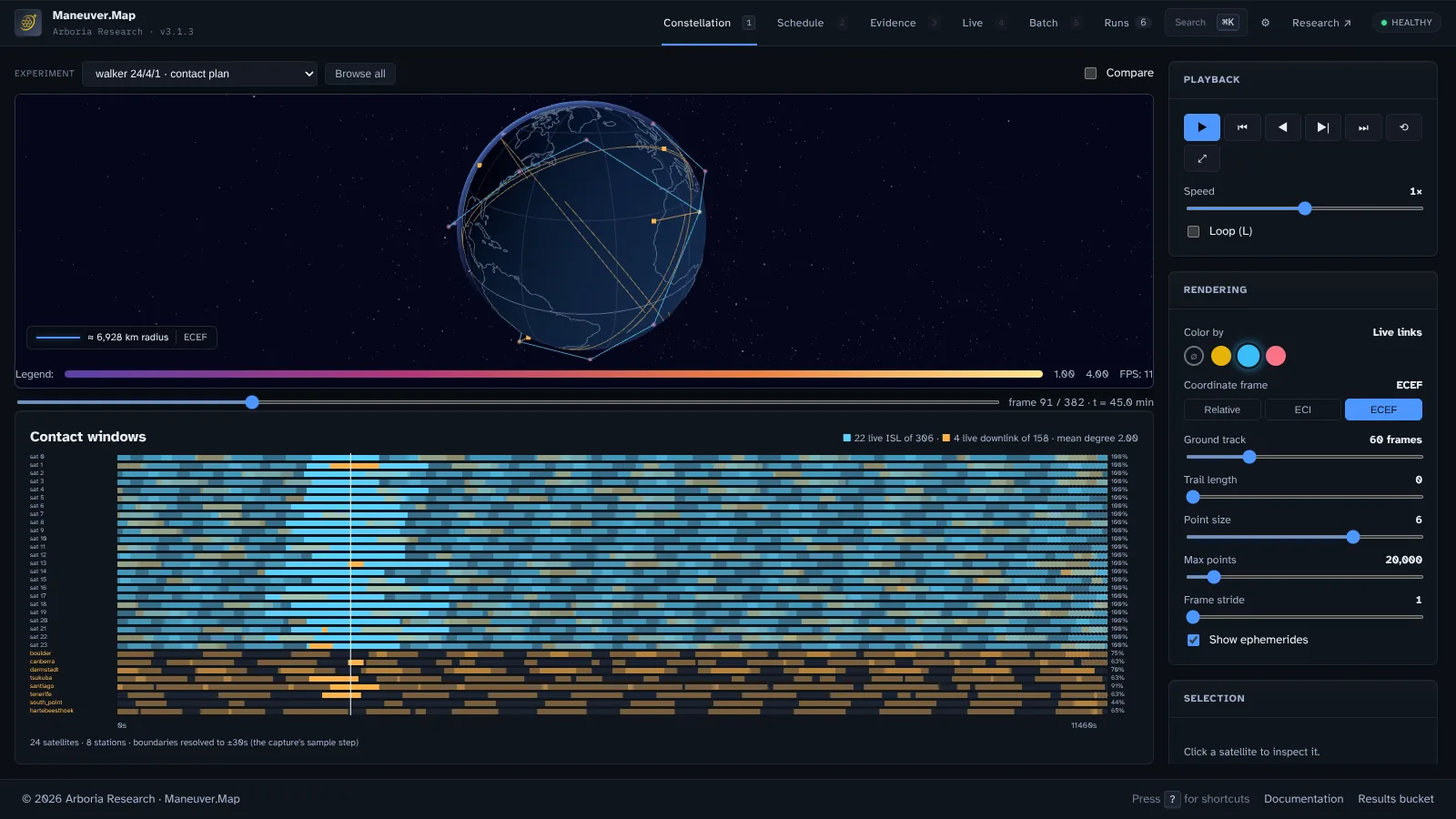Open the Results bucket link
This screenshot has width=1456, height=819.
click(x=1396, y=799)
